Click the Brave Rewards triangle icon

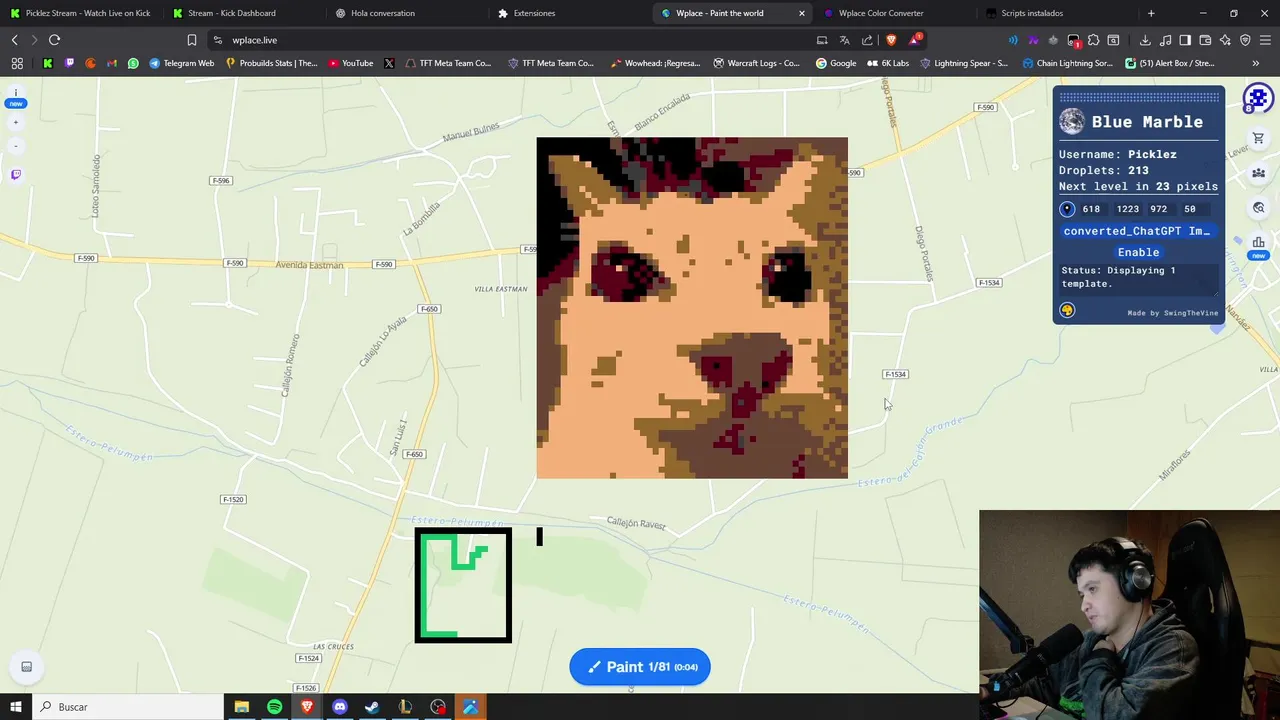coord(914,40)
